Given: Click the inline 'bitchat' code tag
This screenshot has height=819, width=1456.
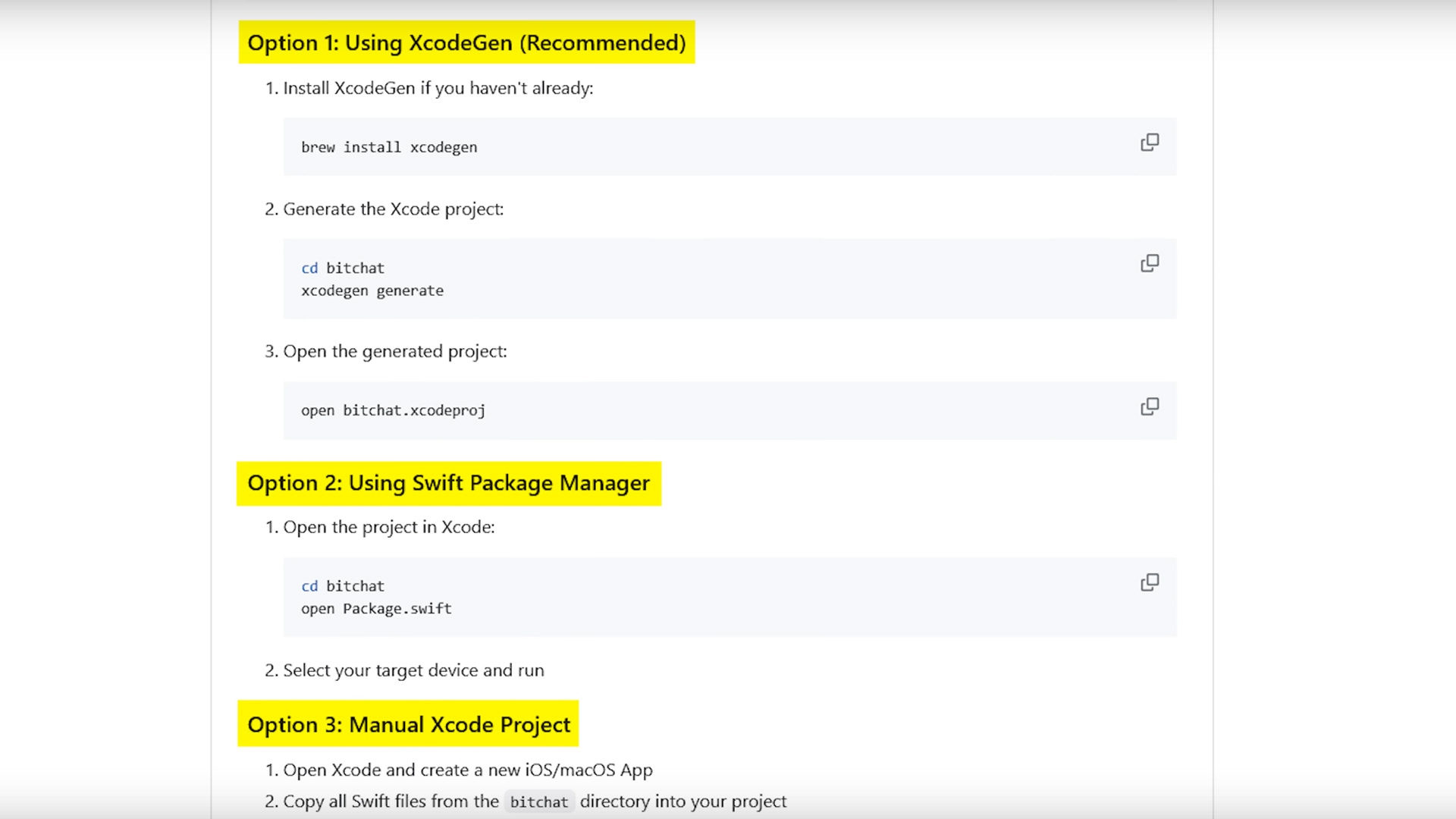Looking at the screenshot, I should 538,802.
